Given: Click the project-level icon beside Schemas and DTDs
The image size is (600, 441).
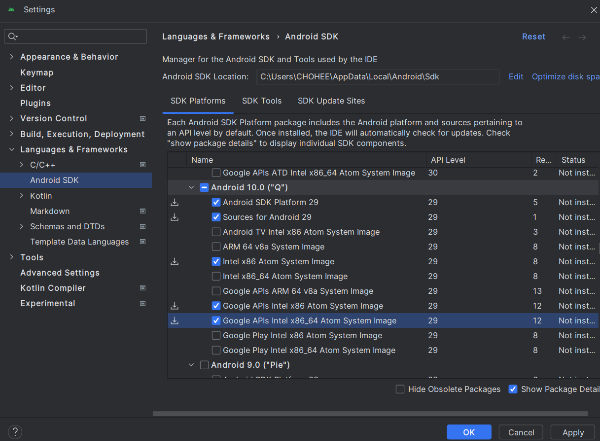Looking at the screenshot, I should point(143,226).
